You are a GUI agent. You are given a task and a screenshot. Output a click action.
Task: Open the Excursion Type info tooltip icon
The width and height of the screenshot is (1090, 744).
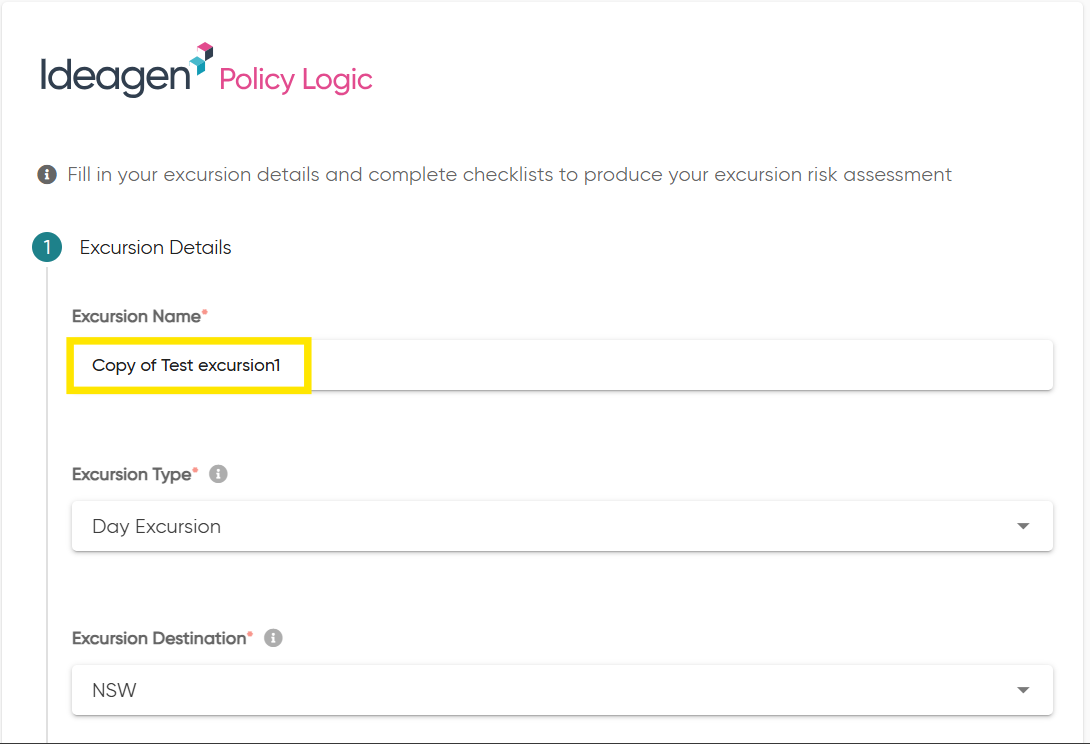pyautogui.click(x=218, y=474)
